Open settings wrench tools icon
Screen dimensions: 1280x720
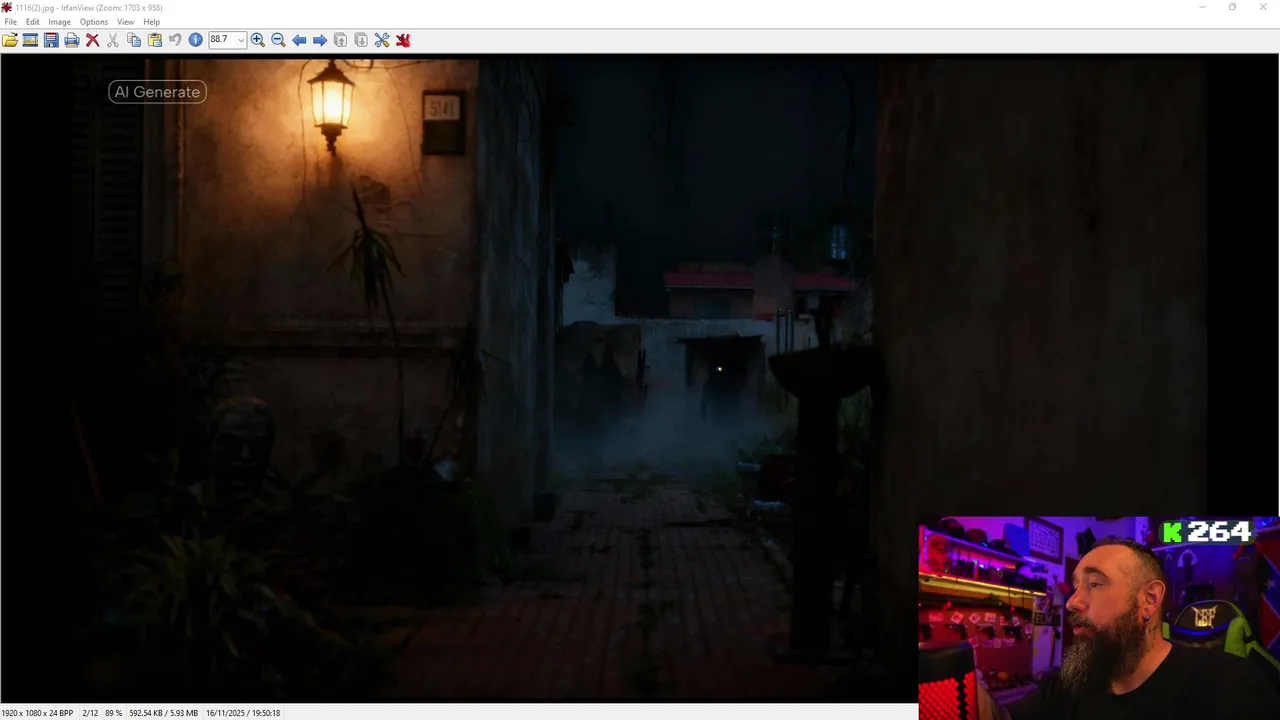point(382,40)
